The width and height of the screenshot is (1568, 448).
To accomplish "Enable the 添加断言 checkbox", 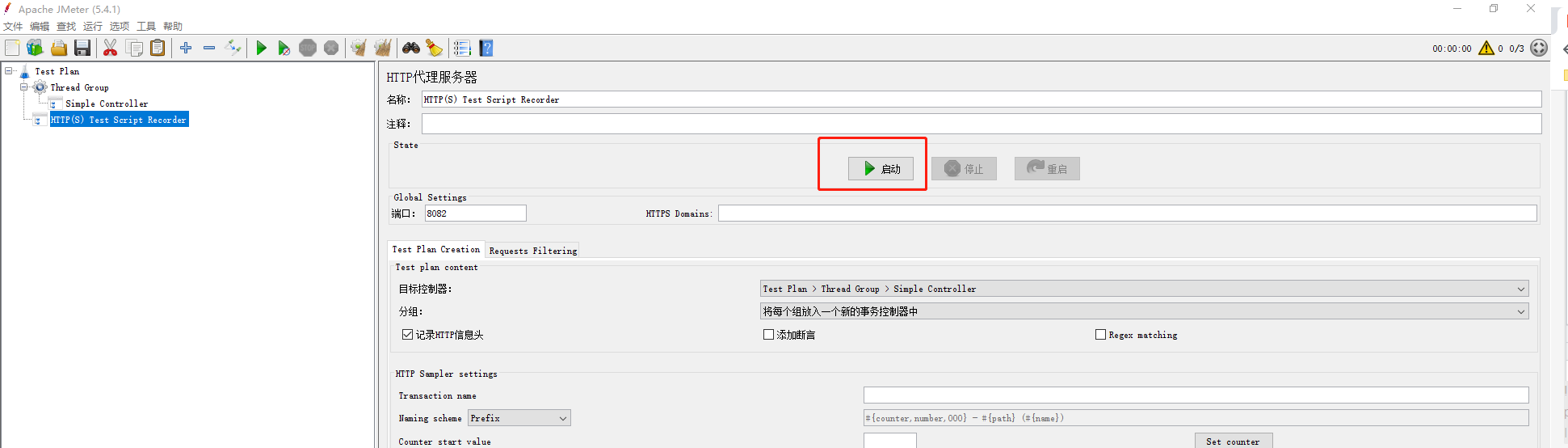I will click(x=768, y=334).
